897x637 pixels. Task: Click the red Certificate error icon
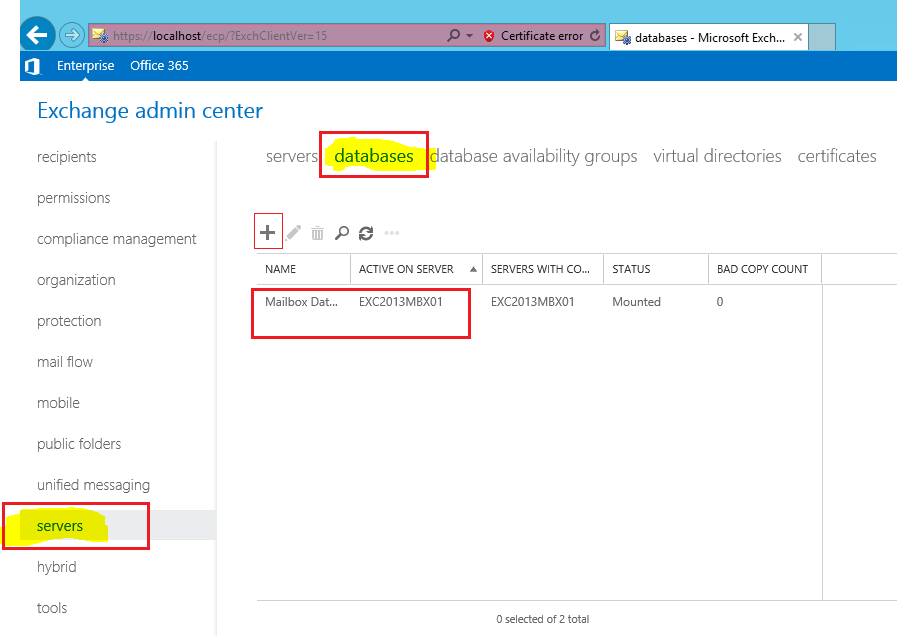[489, 36]
